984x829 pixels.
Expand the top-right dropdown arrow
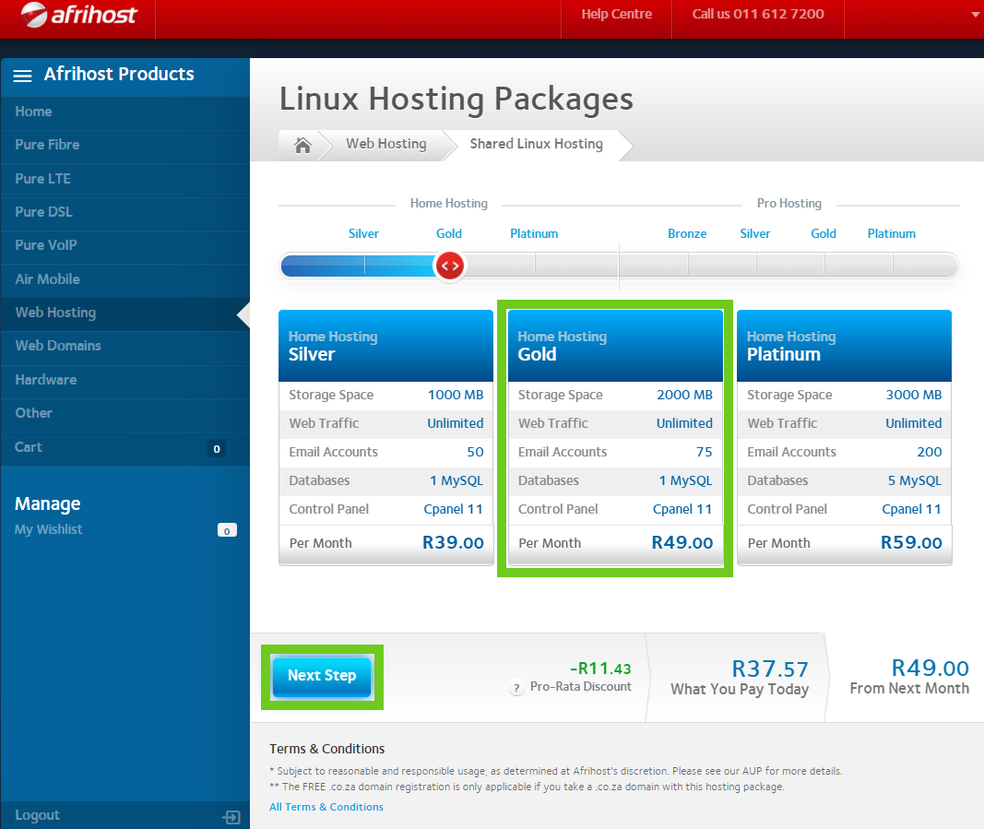point(975,15)
